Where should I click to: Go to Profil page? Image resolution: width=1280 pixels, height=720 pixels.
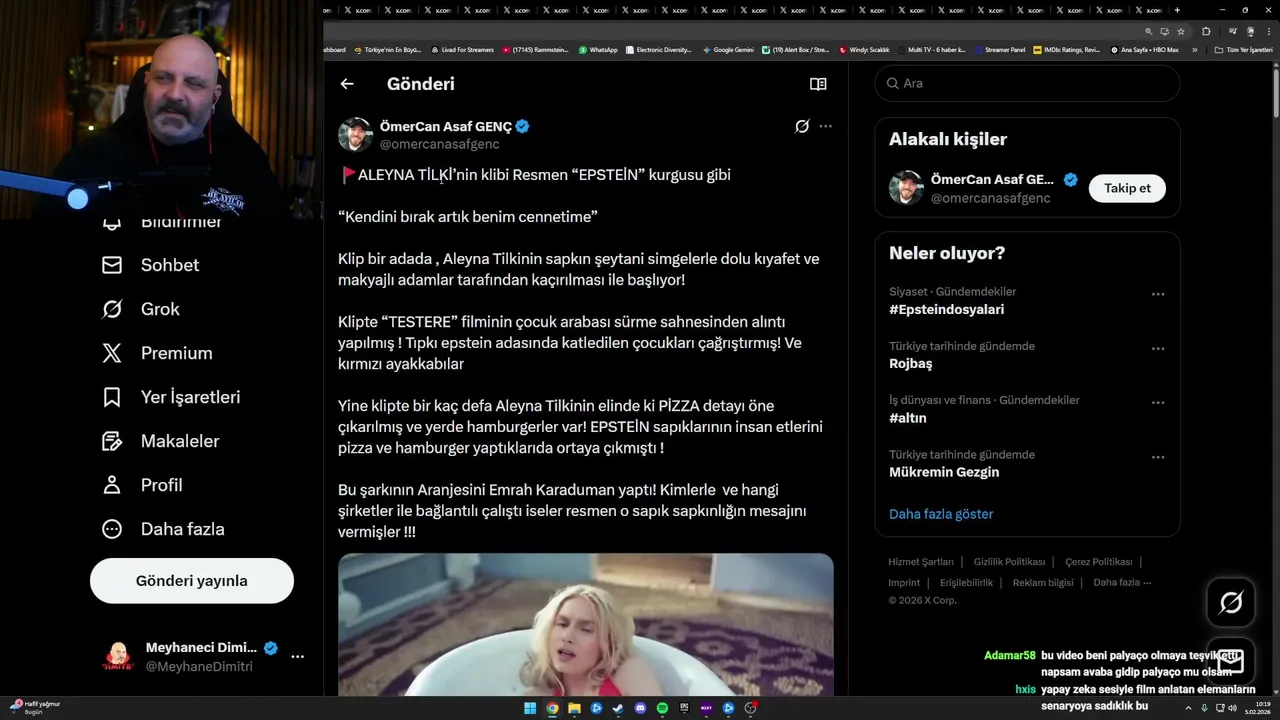(x=142, y=485)
